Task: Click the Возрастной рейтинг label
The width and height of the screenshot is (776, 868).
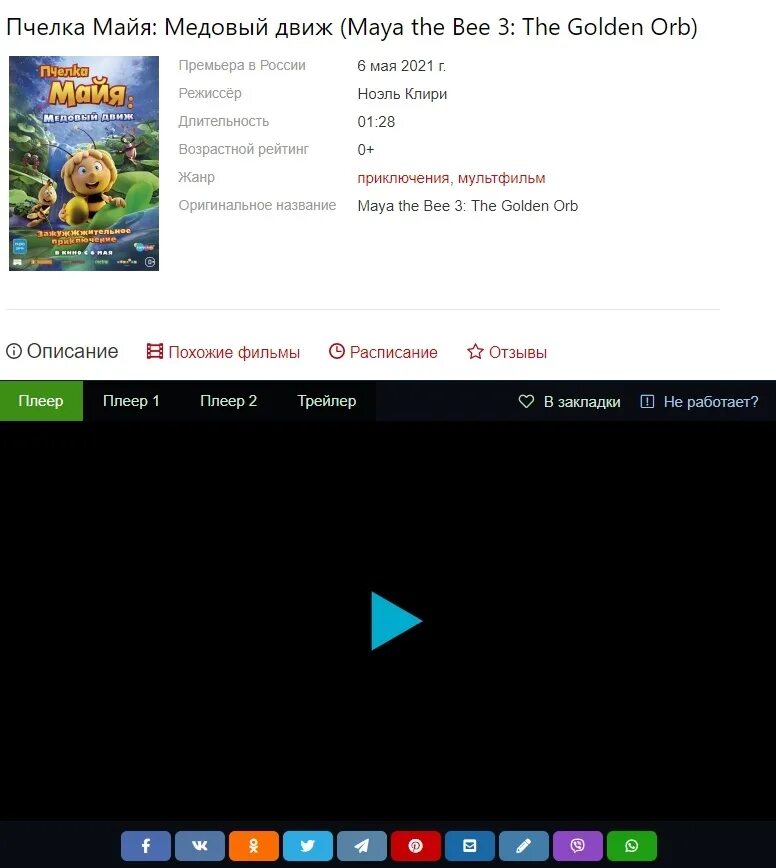Action: [244, 149]
